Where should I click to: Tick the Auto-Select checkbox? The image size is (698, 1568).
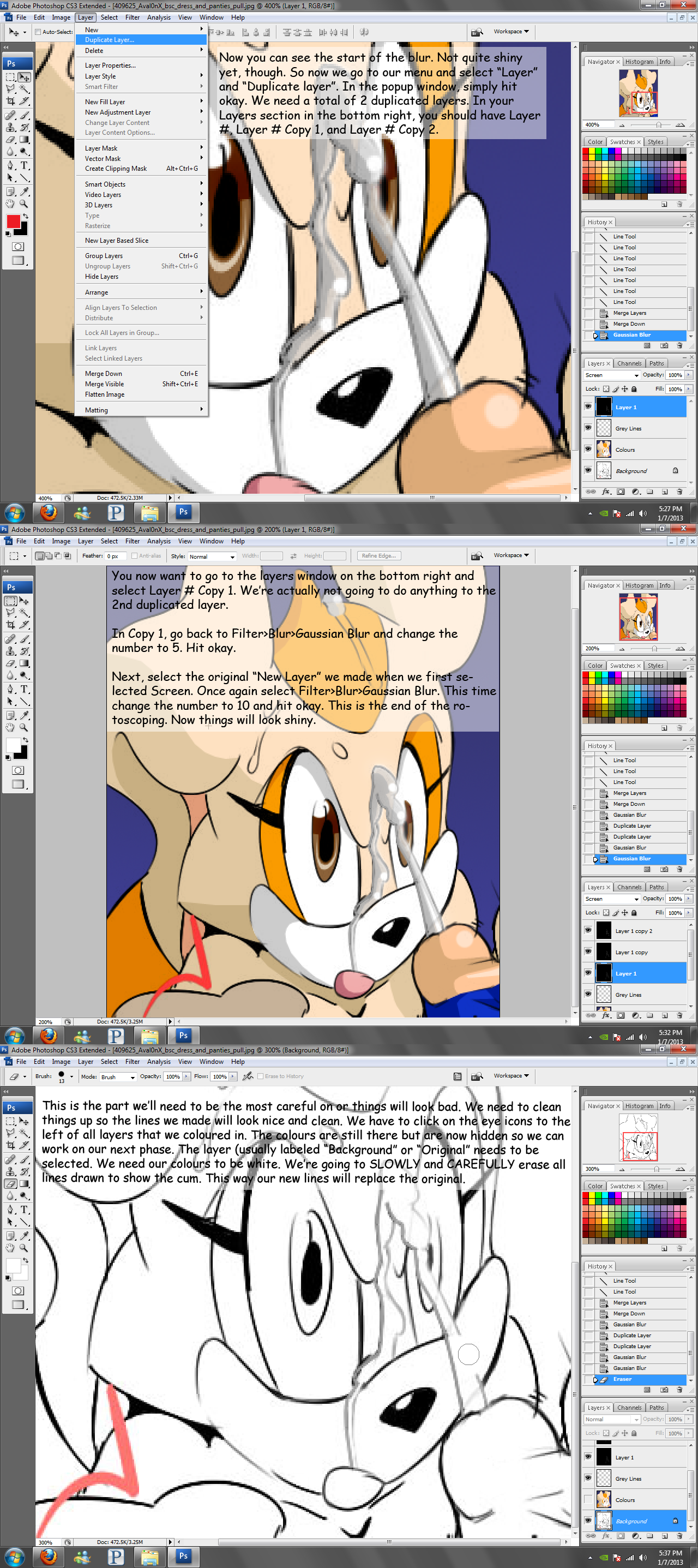pyautogui.click(x=38, y=32)
